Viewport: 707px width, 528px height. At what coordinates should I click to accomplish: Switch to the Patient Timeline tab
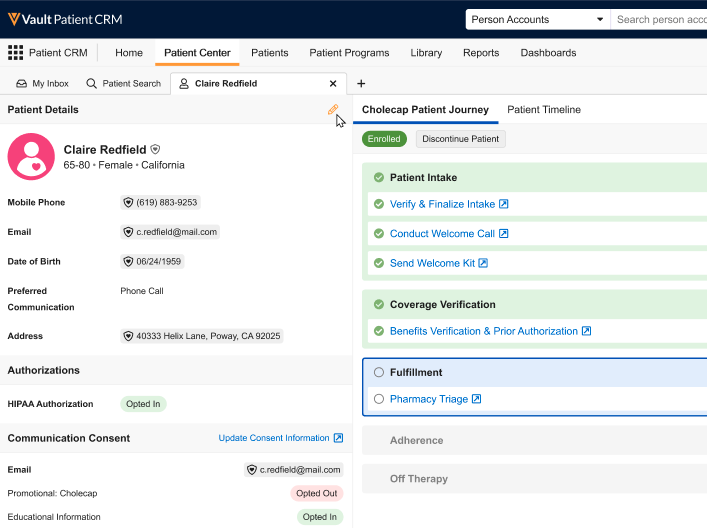coord(543,110)
